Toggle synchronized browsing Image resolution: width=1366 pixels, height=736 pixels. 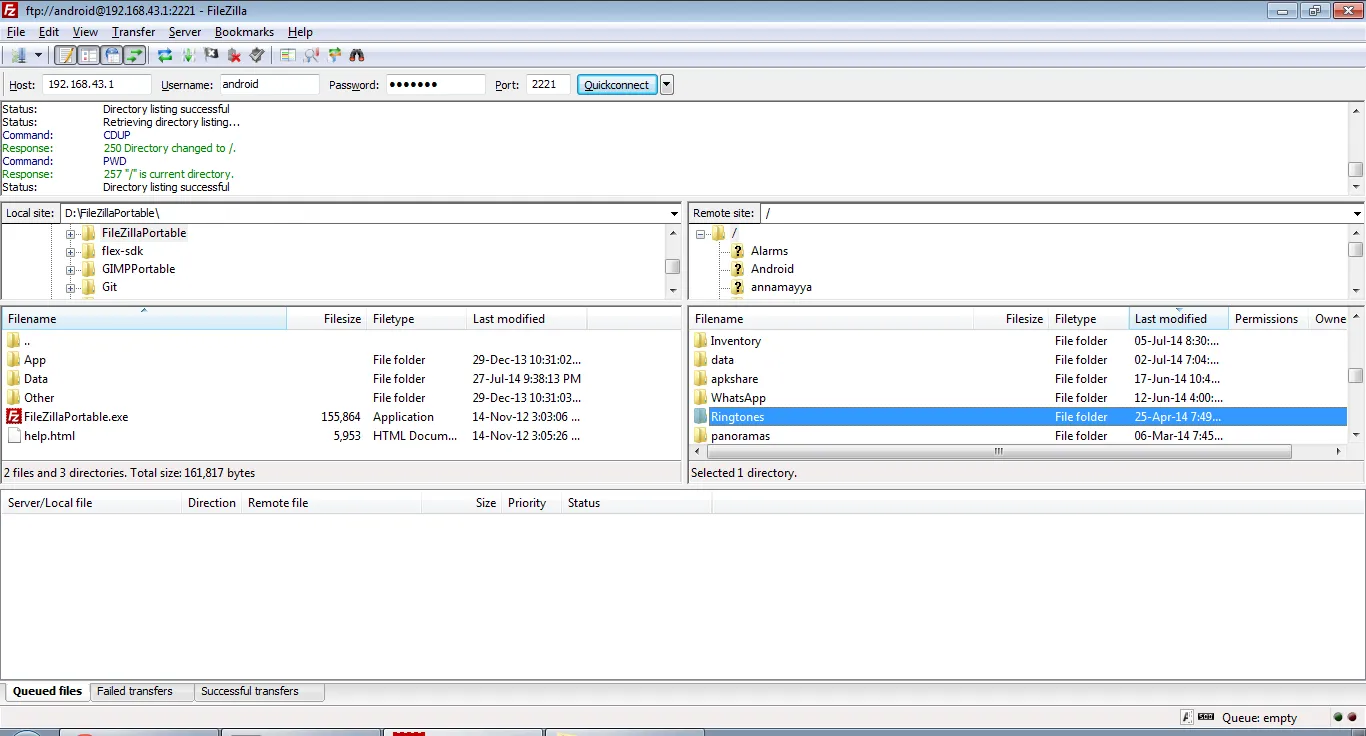coord(334,55)
